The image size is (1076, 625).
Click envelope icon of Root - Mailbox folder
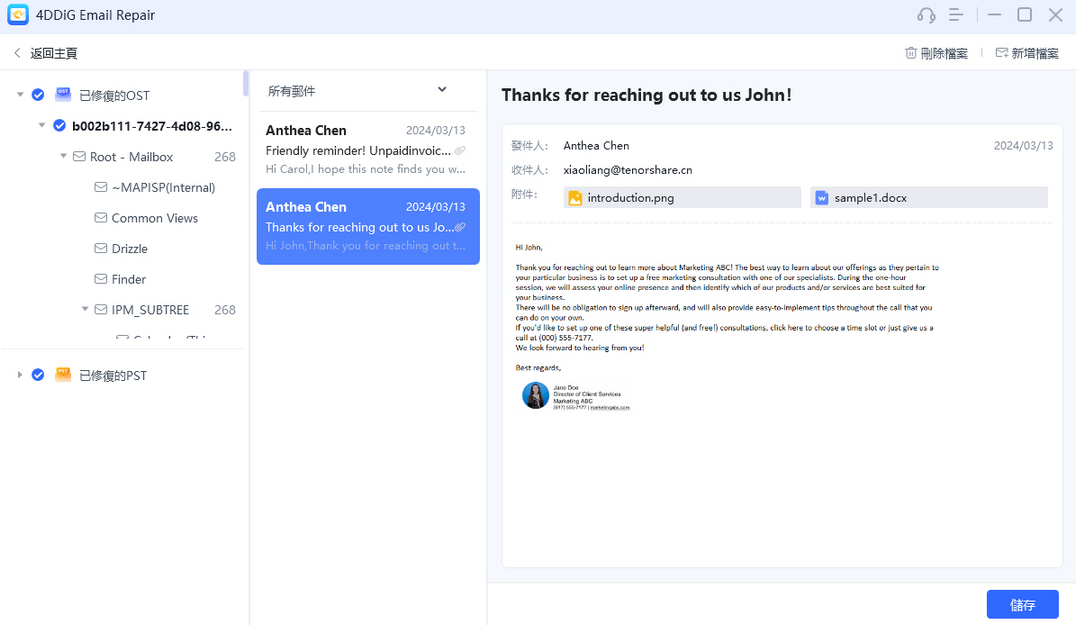tap(80, 156)
